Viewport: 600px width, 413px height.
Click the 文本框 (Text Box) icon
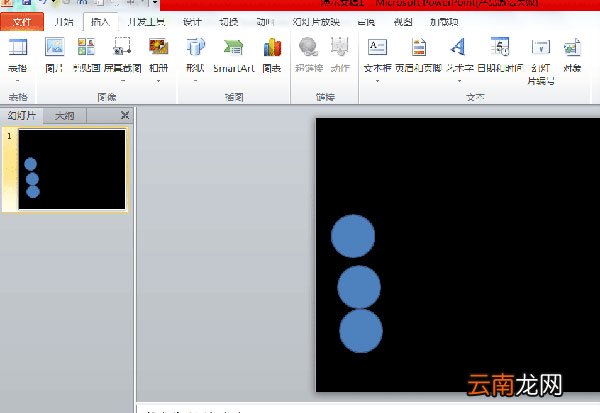click(377, 47)
